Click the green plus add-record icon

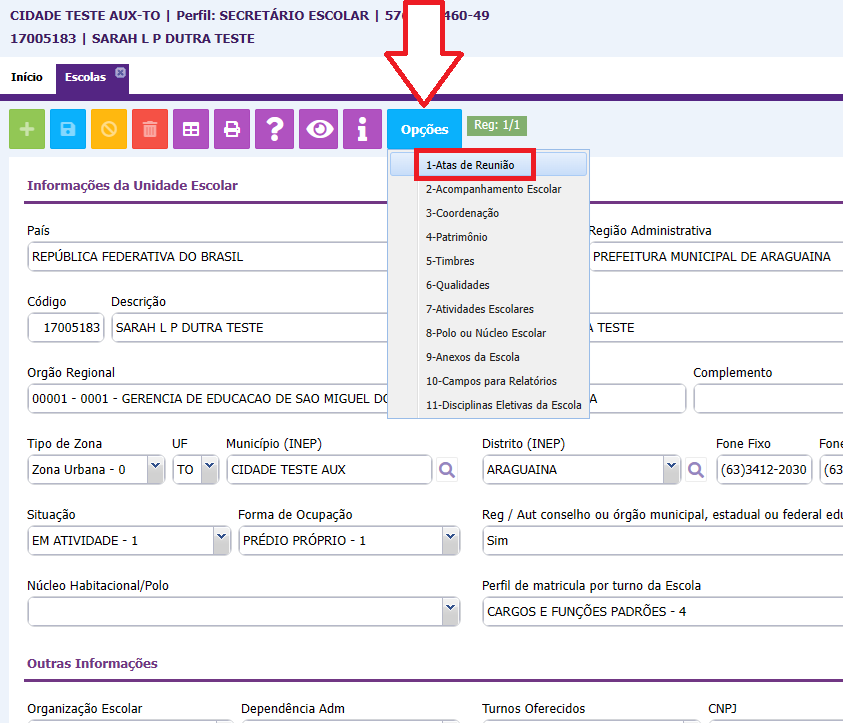click(27, 129)
